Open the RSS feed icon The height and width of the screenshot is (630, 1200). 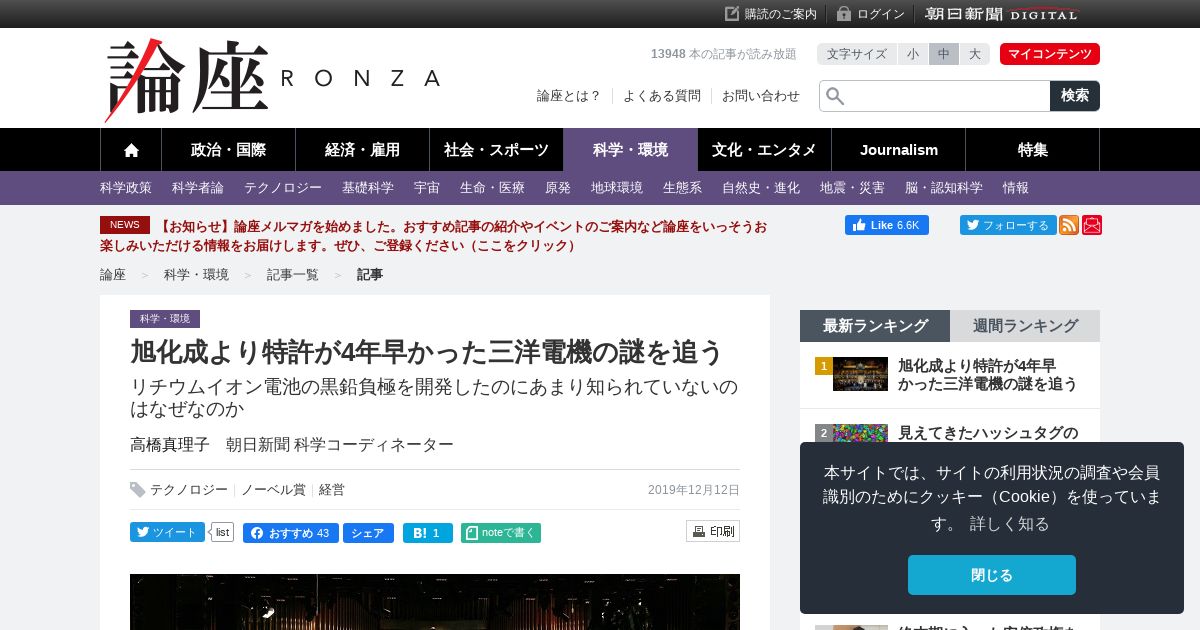pyautogui.click(x=1069, y=225)
